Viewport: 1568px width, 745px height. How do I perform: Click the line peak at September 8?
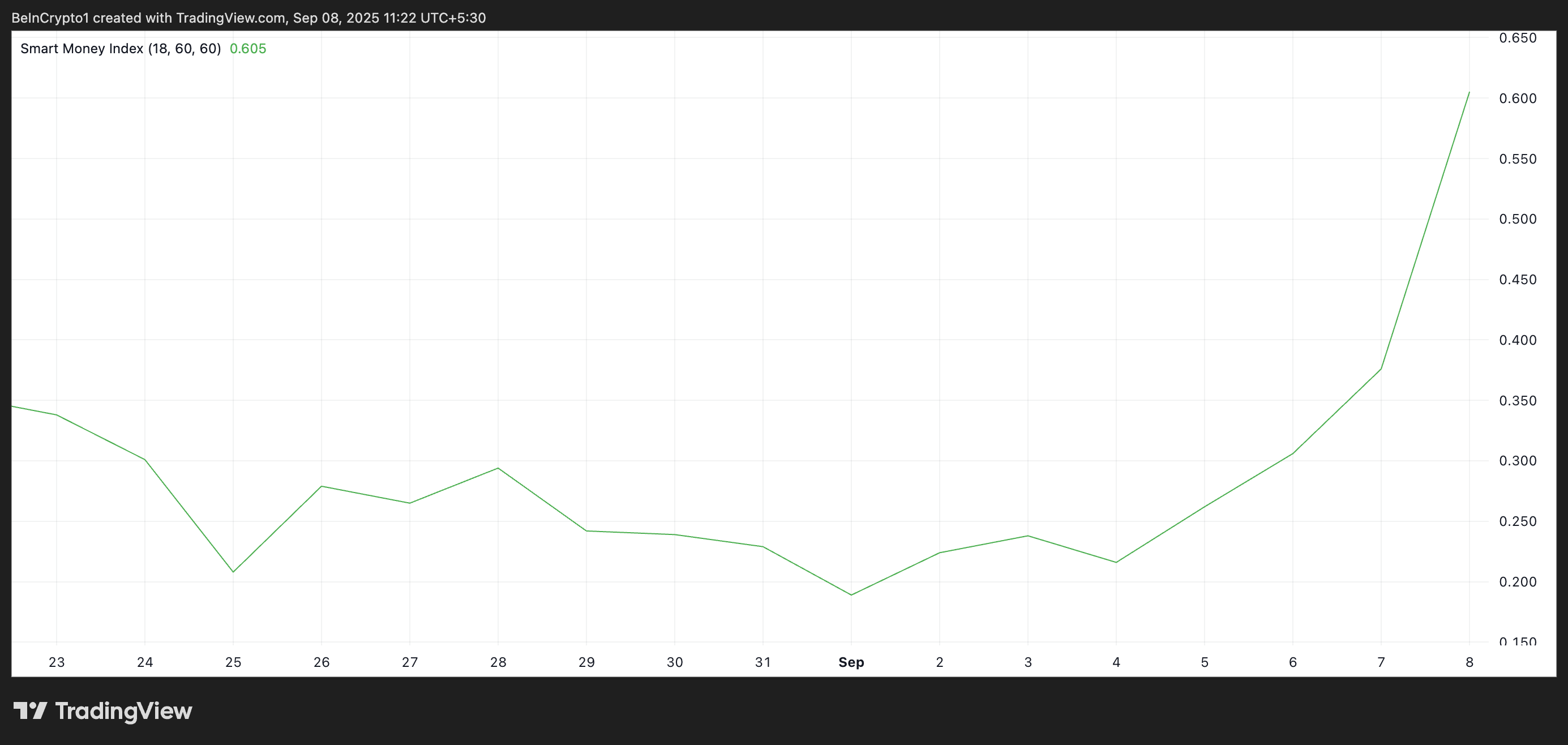1469,92
